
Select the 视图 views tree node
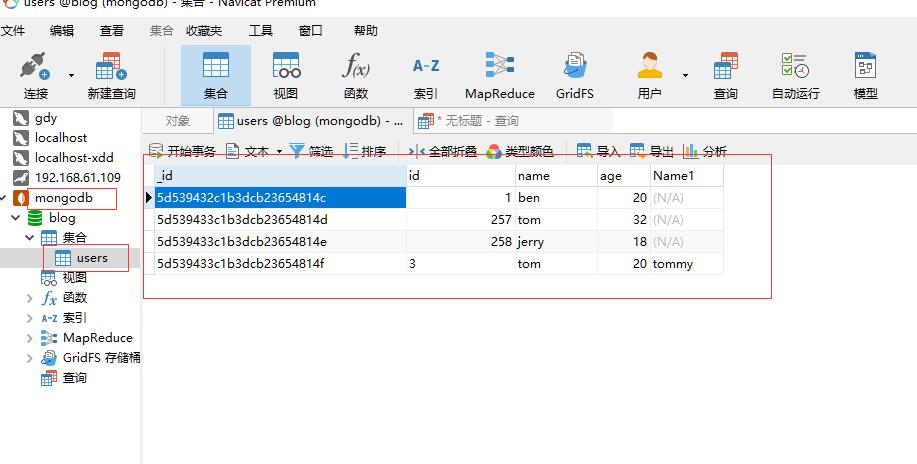click(x=74, y=277)
